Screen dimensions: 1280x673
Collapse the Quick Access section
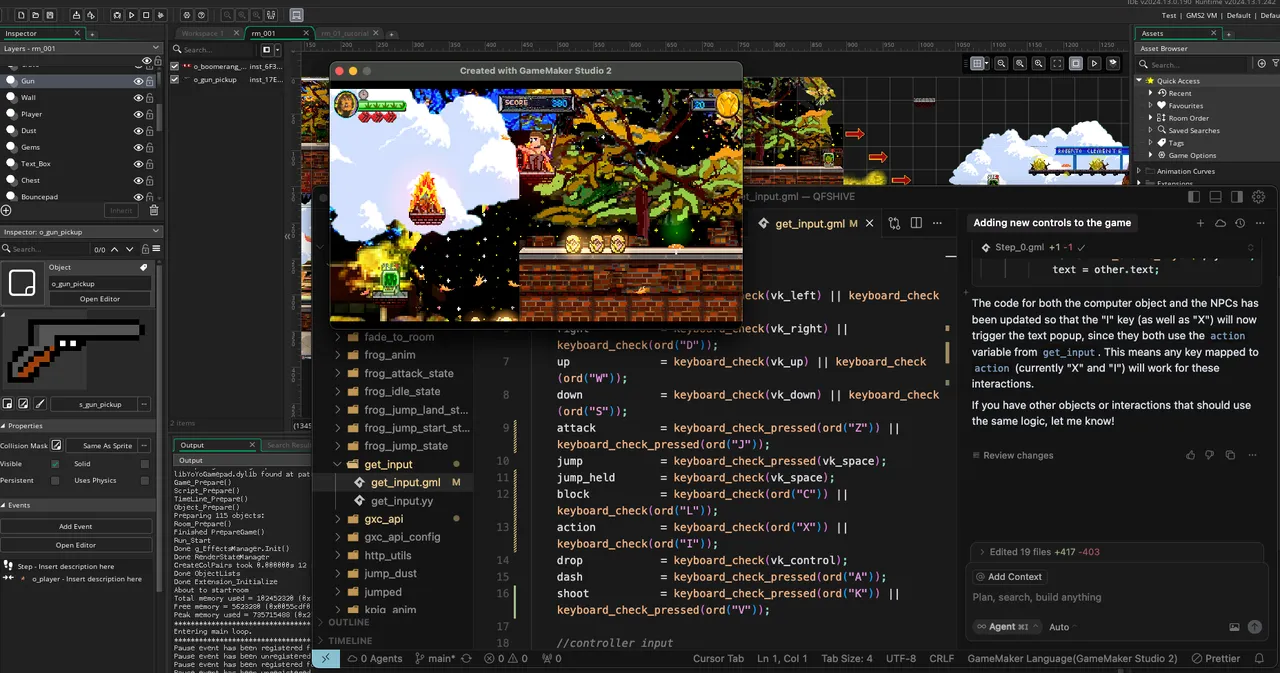pos(1138,81)
